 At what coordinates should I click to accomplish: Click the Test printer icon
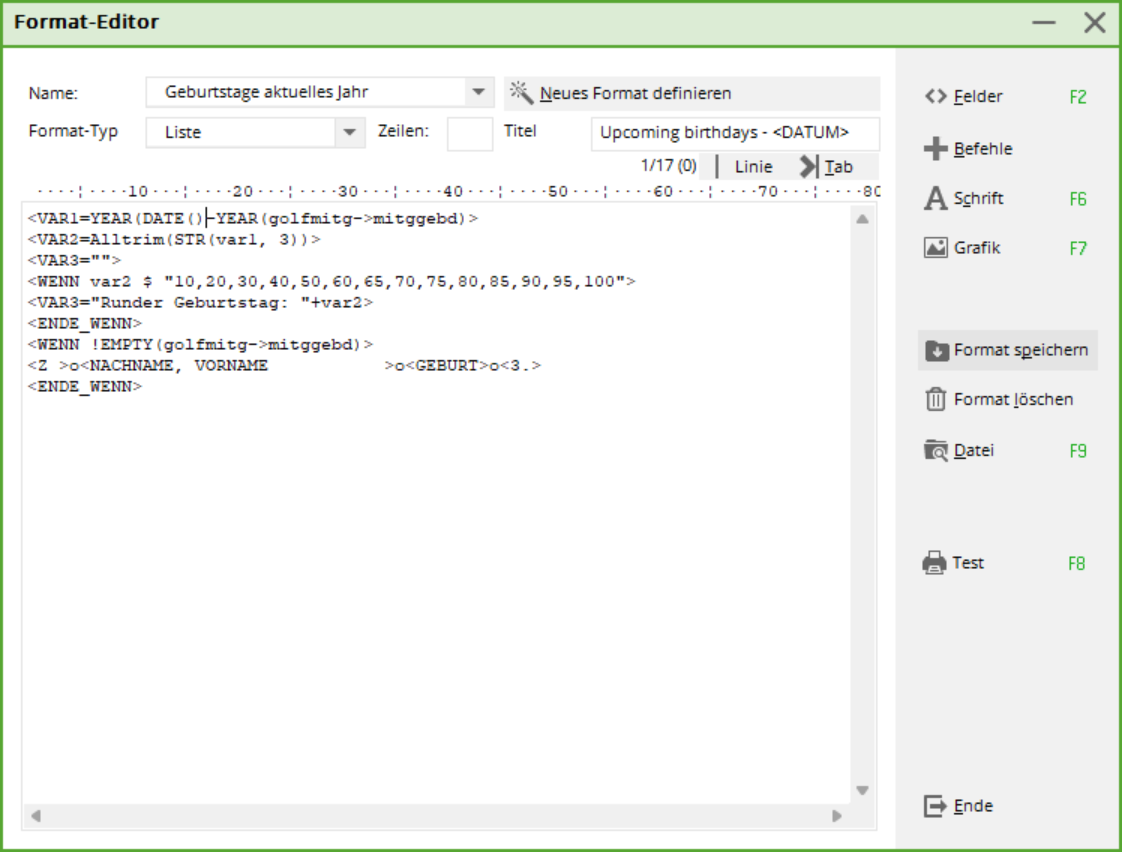(934, 563)
